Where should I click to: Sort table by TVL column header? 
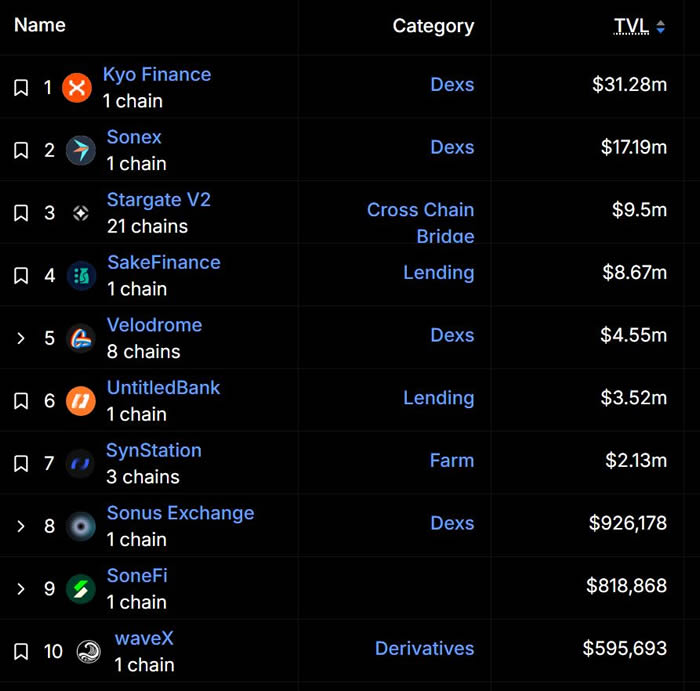click(x=630, y=26)
